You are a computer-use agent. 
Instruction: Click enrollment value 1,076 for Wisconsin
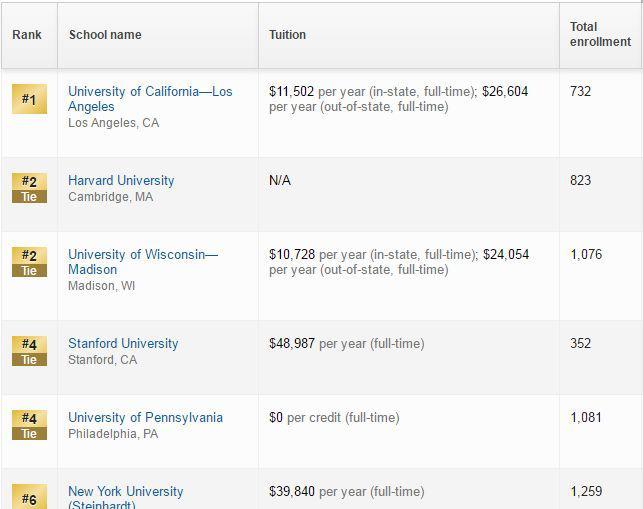tap(586, 254)
